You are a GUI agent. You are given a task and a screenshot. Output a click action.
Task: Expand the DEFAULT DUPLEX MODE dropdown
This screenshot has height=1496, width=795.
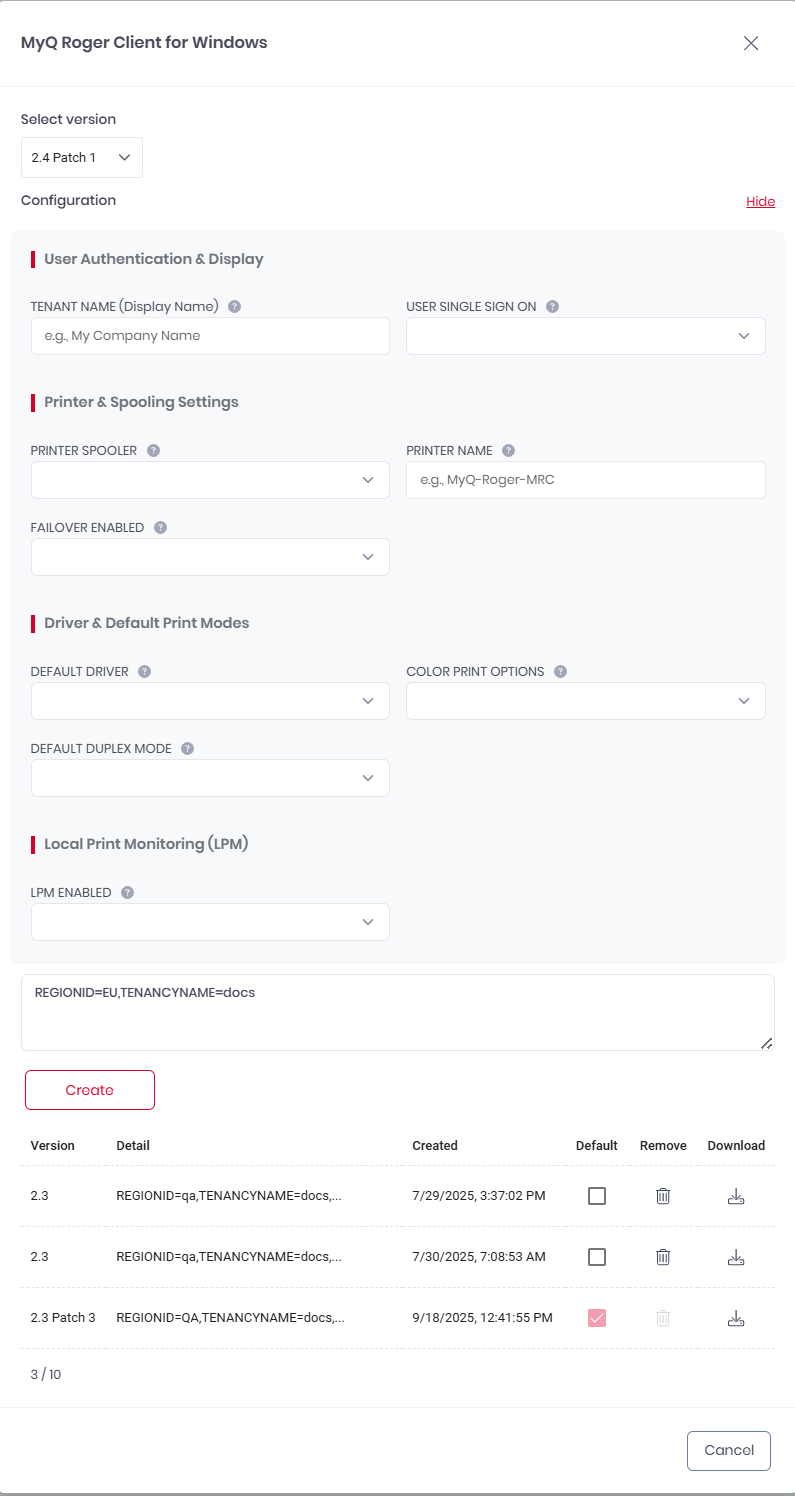tap(210, 778)
